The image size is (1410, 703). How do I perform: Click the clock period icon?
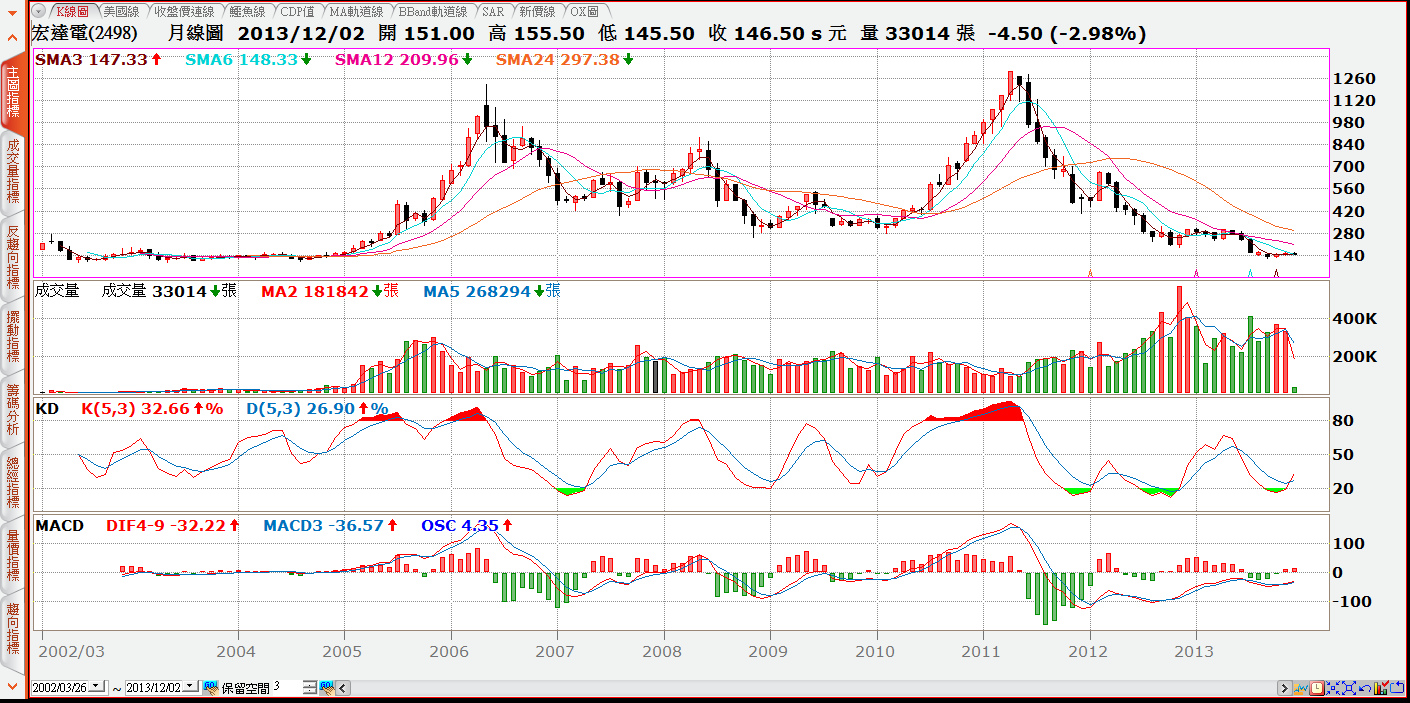pyautogui.click(x=1317, y=688)
